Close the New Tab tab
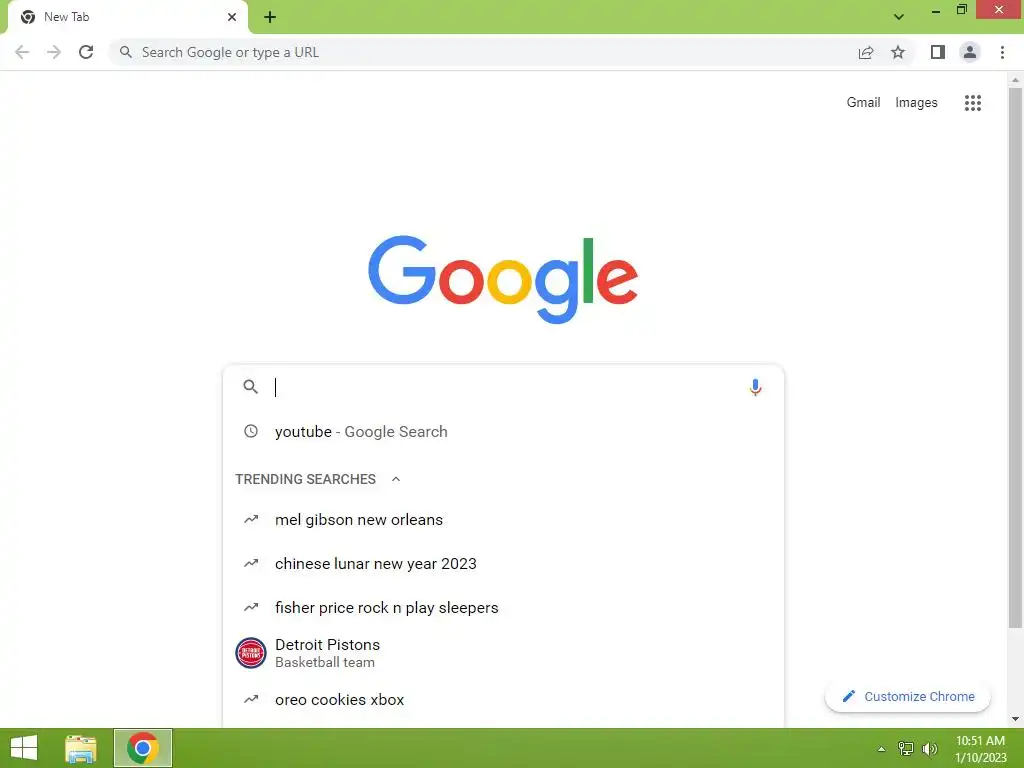The image size is (1024, 768). pos(232,17)
